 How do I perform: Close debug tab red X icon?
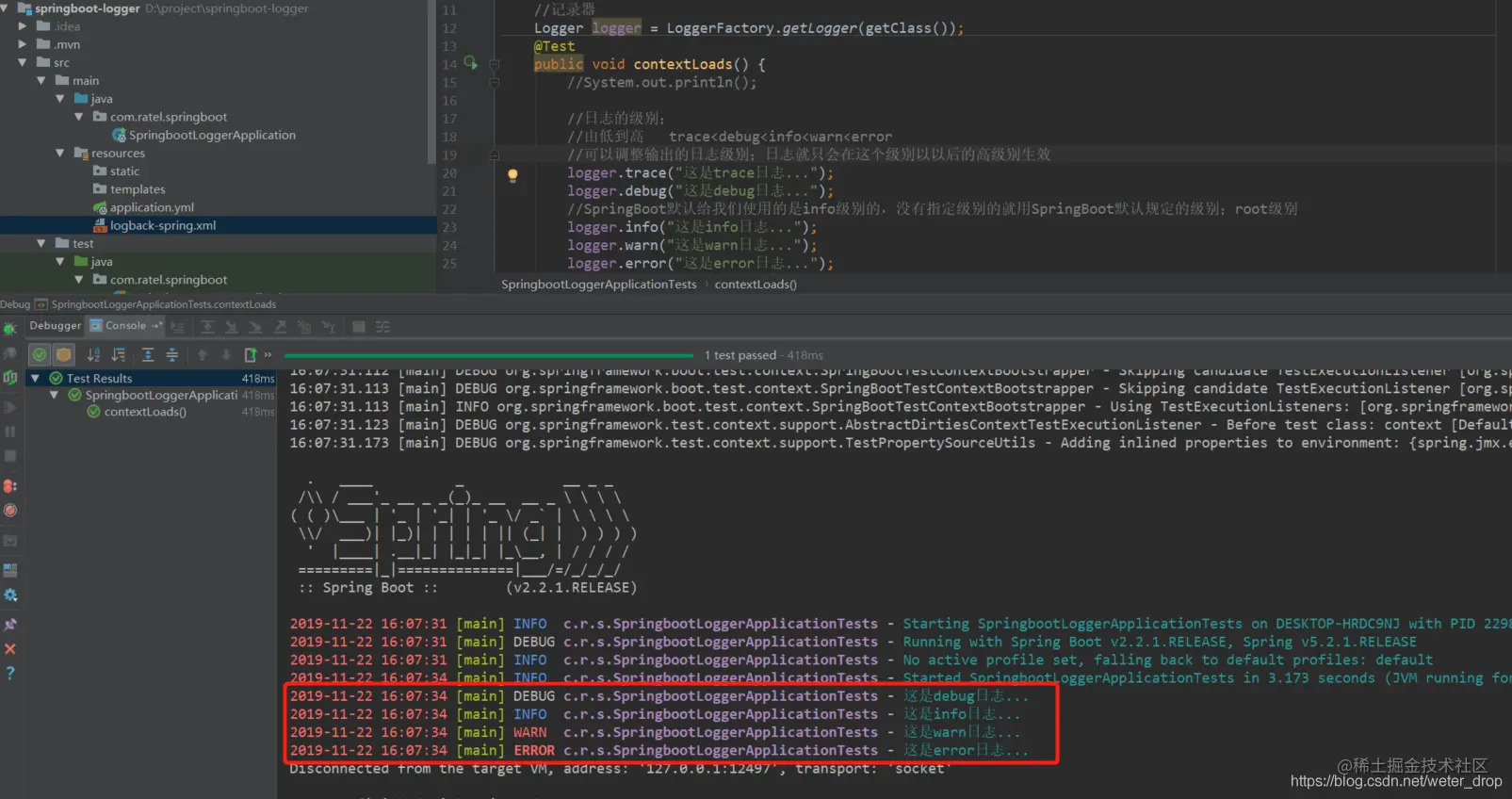point(10,649)
